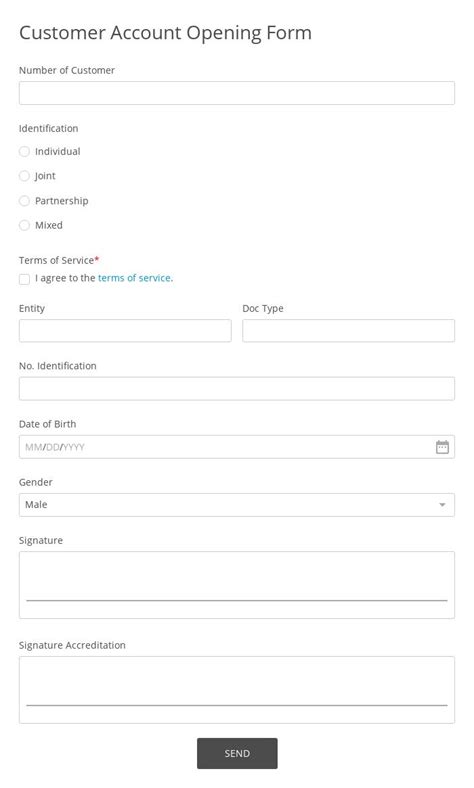Click into the Entity text box
This screenshot has width=474, height=788.
[x=125, y=331]
